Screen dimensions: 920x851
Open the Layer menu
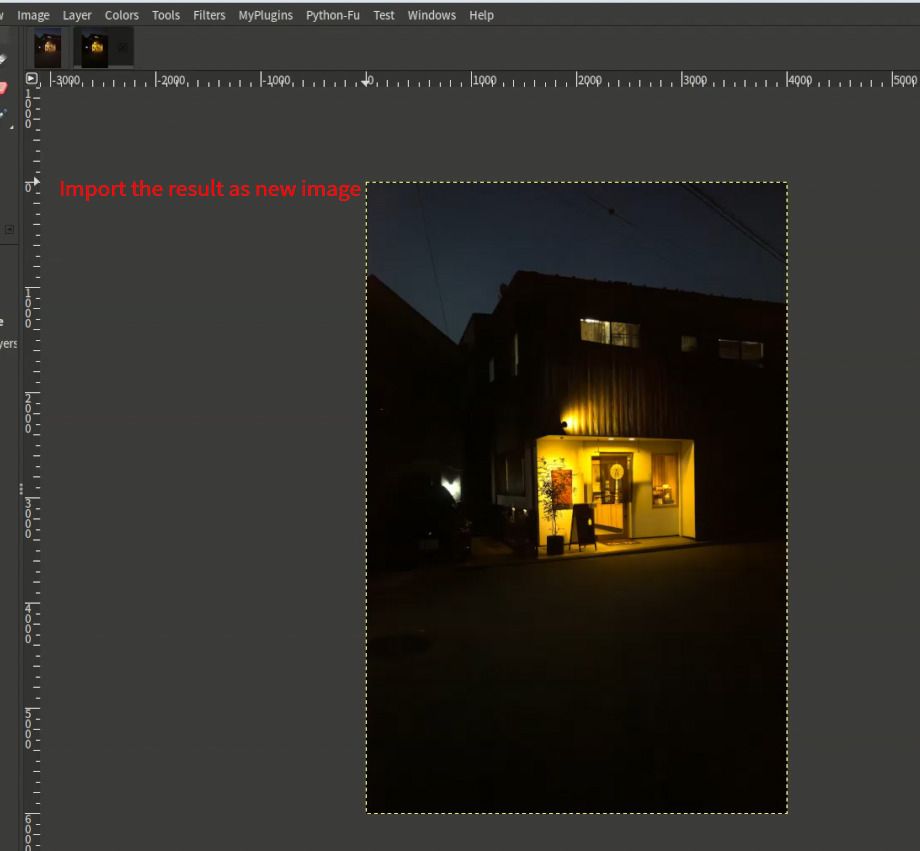pos(77,15)
